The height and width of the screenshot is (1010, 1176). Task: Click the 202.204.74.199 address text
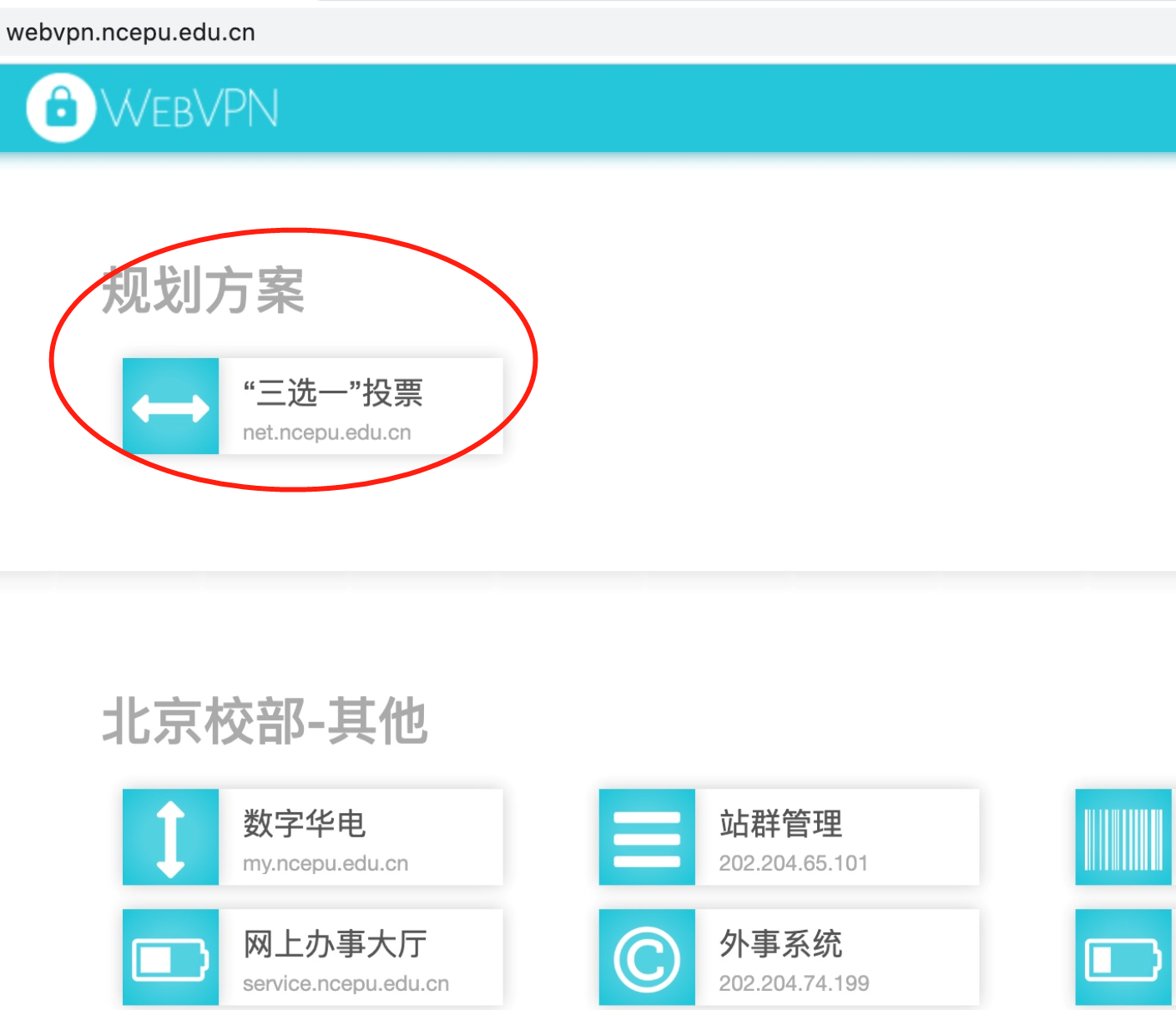click(794, 983)
